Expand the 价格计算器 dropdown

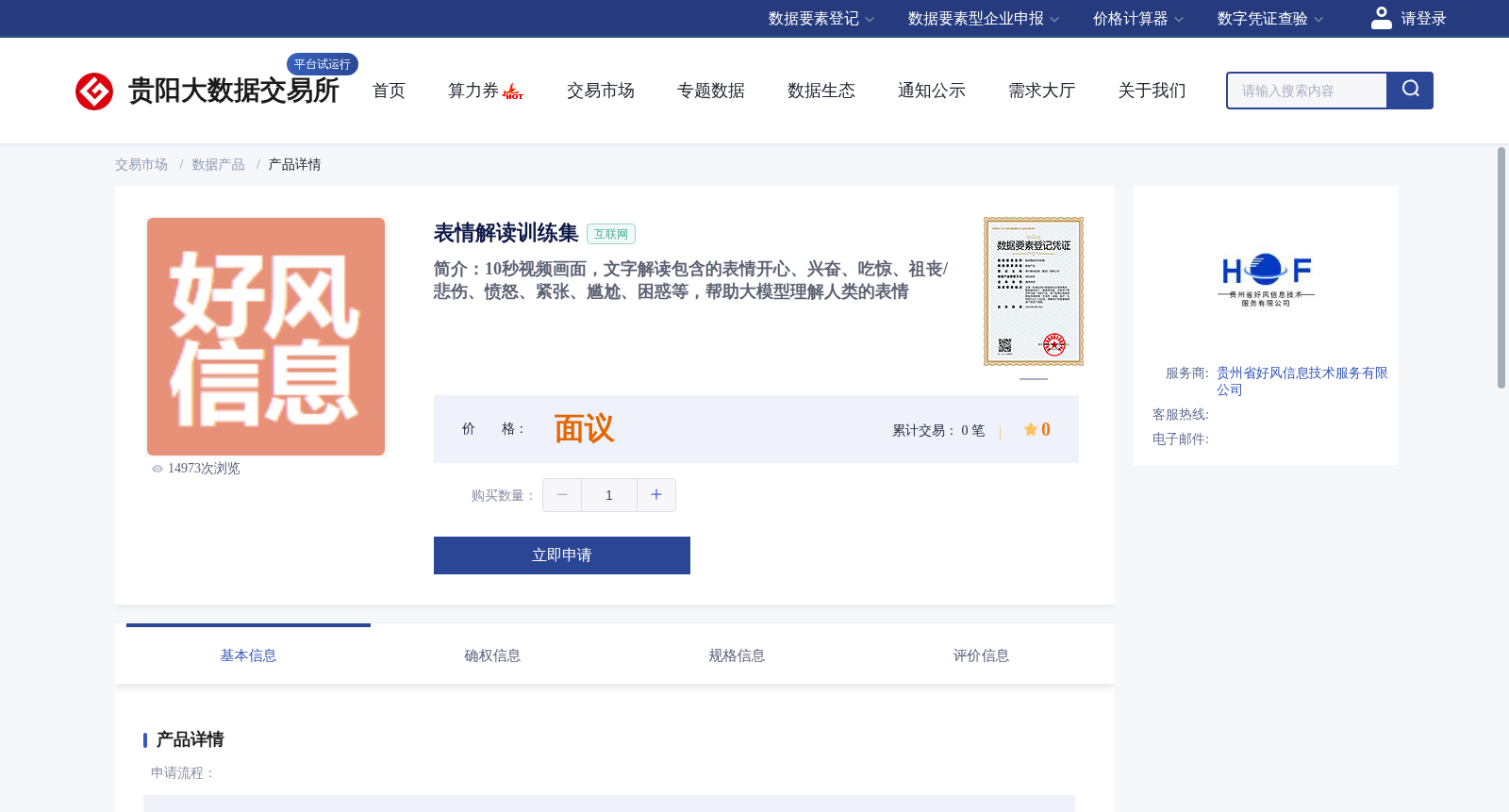(1137, 19)
